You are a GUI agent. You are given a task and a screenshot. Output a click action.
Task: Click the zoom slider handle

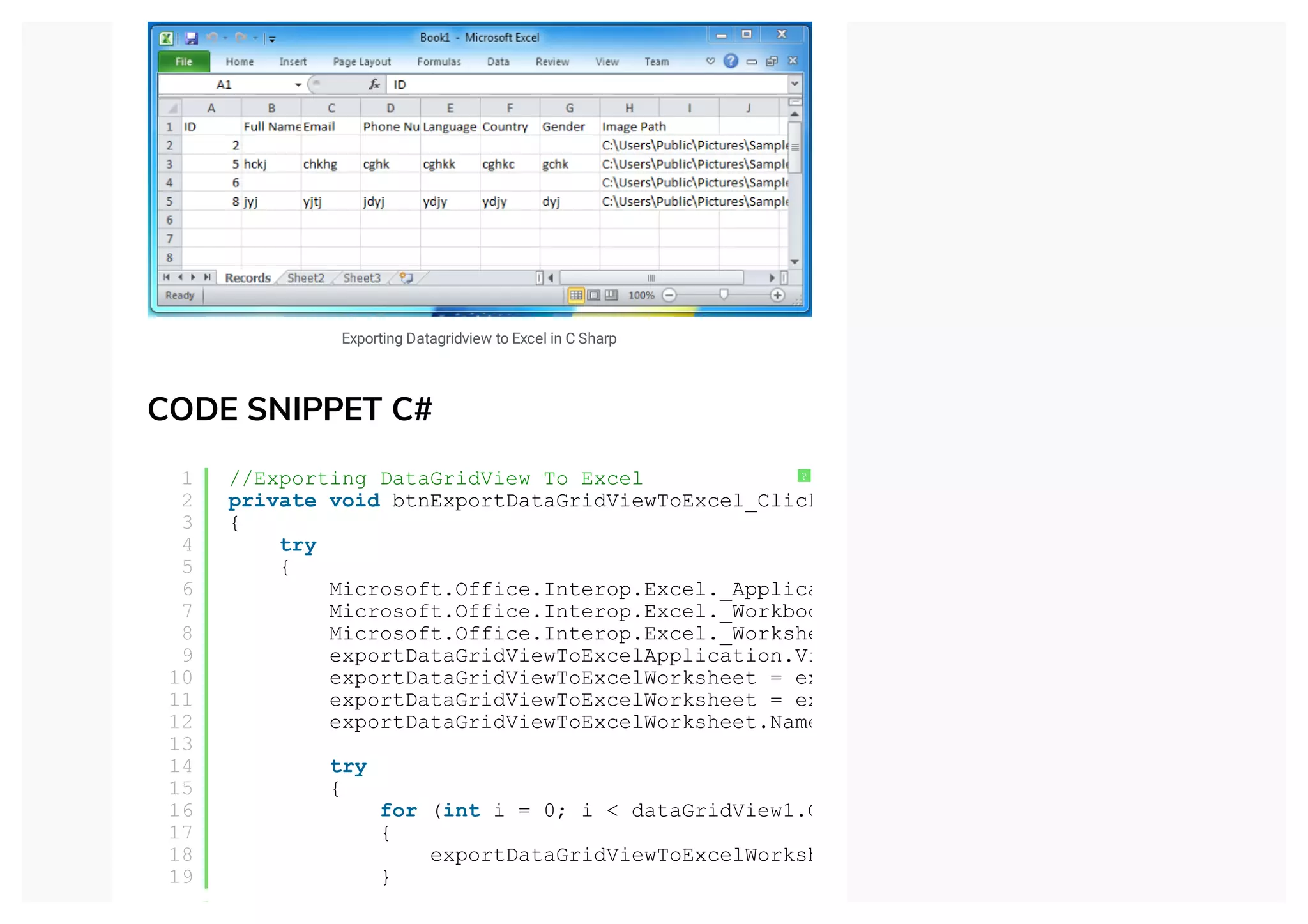tap(724, 294)
